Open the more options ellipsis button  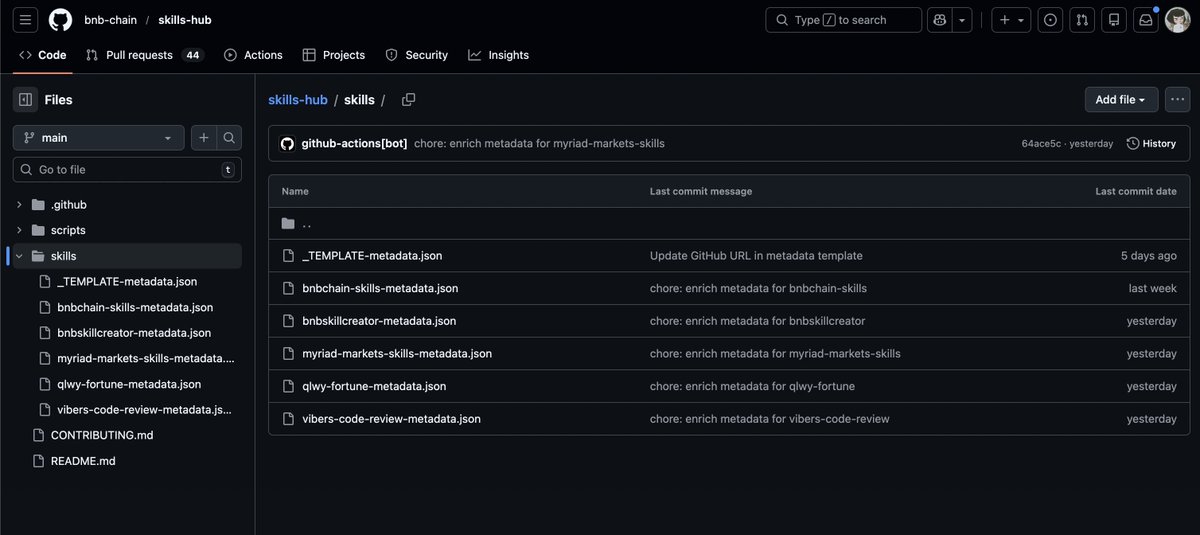click(x=1177, y=100)
